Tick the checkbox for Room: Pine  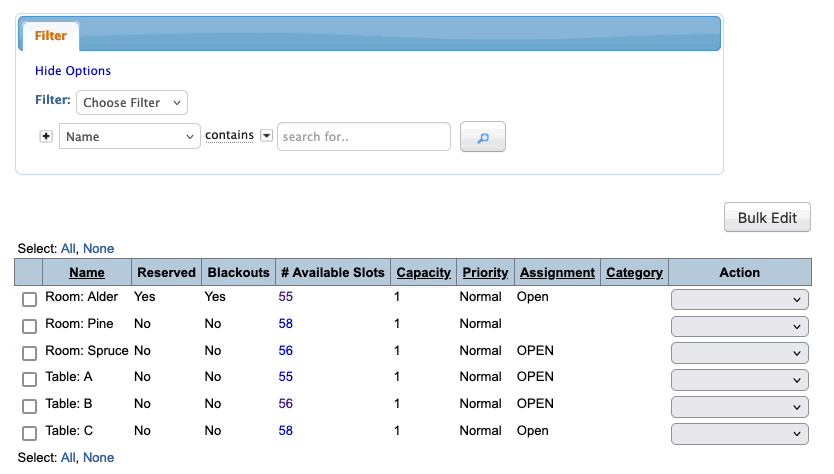pyautogui.click(x=29, y=326)
